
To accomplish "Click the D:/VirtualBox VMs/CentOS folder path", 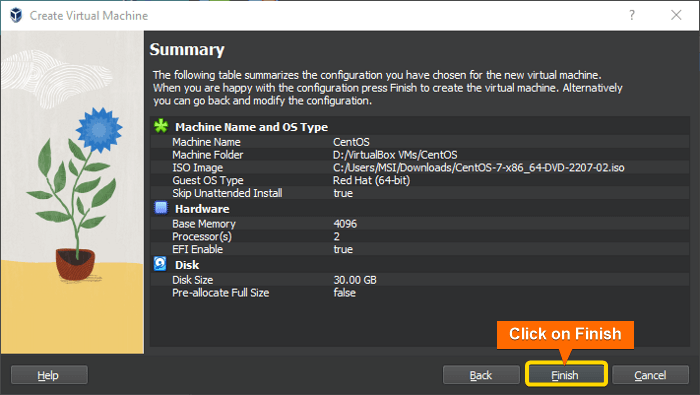I will [395, 155].
